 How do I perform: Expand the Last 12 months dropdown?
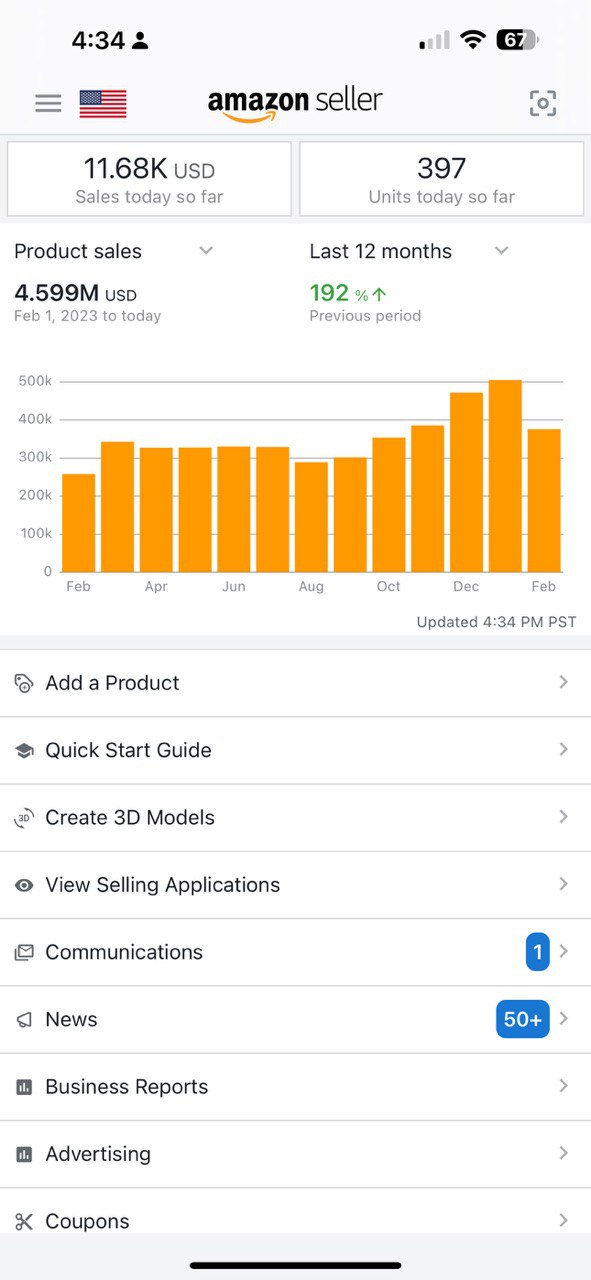click(x=502, y=250)
